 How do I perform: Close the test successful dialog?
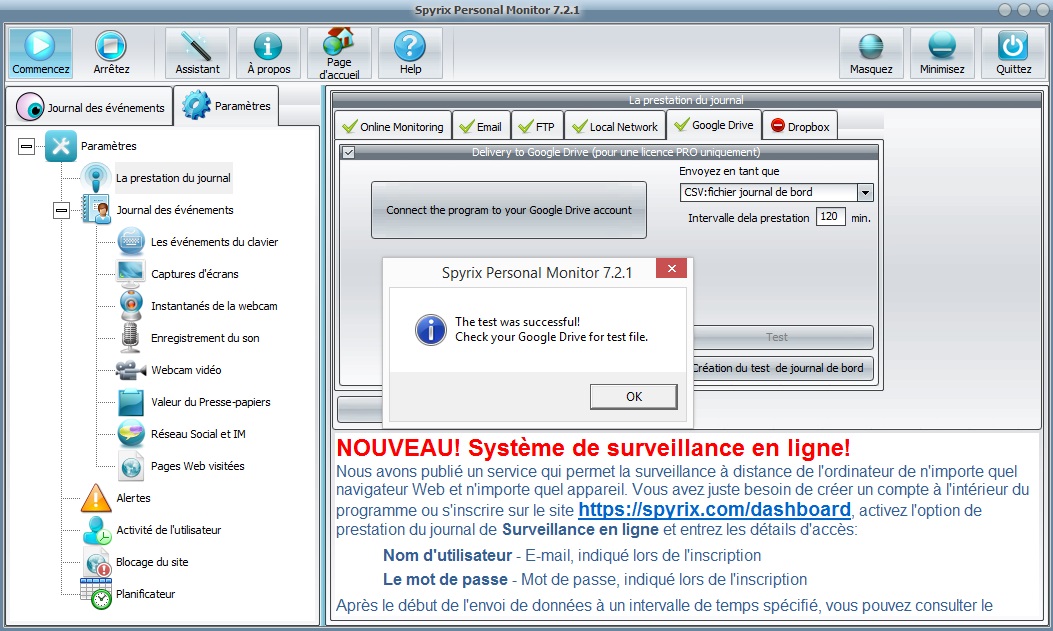point(671,269)
